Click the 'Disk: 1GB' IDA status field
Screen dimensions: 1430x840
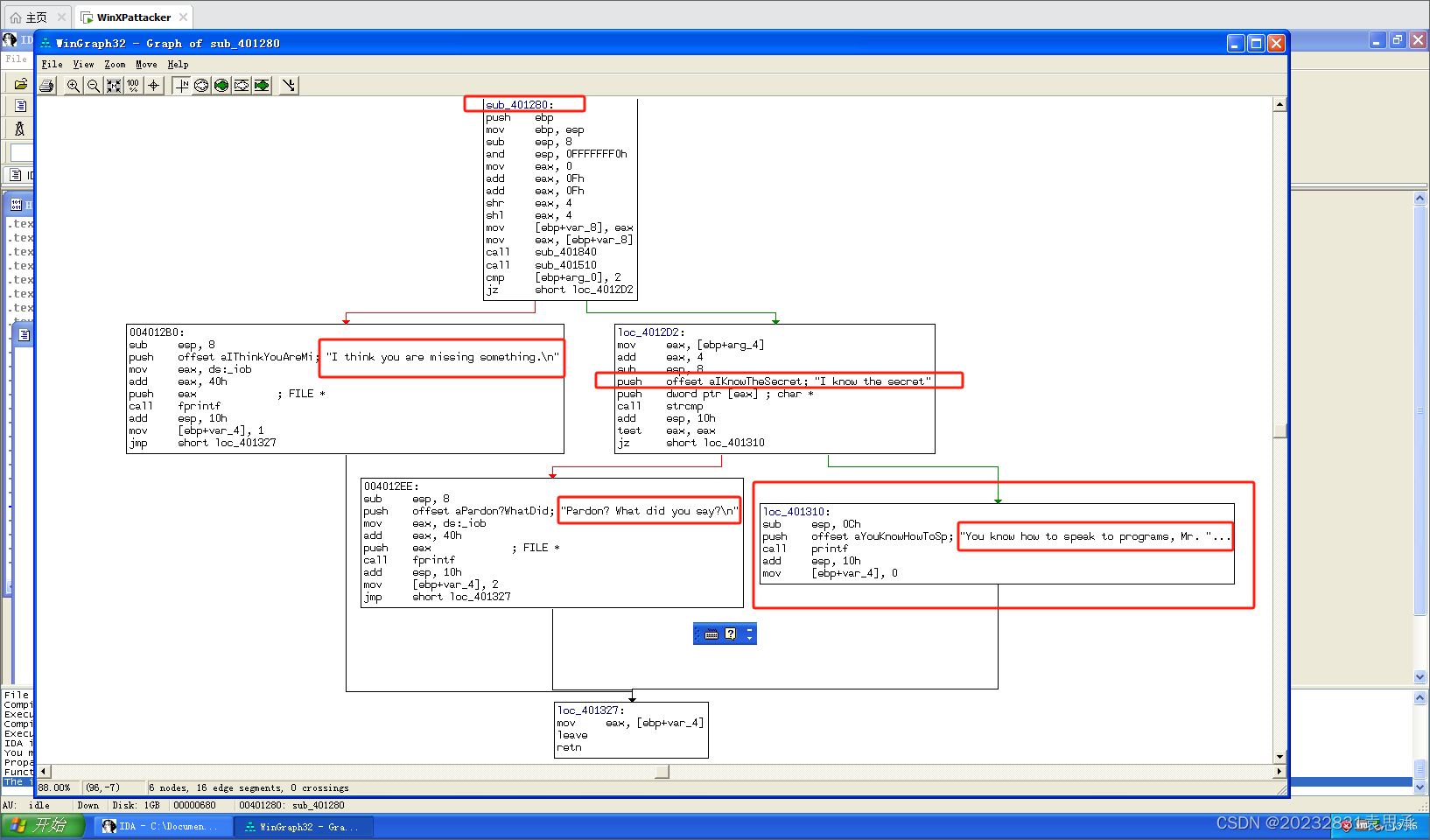(136, 805)
